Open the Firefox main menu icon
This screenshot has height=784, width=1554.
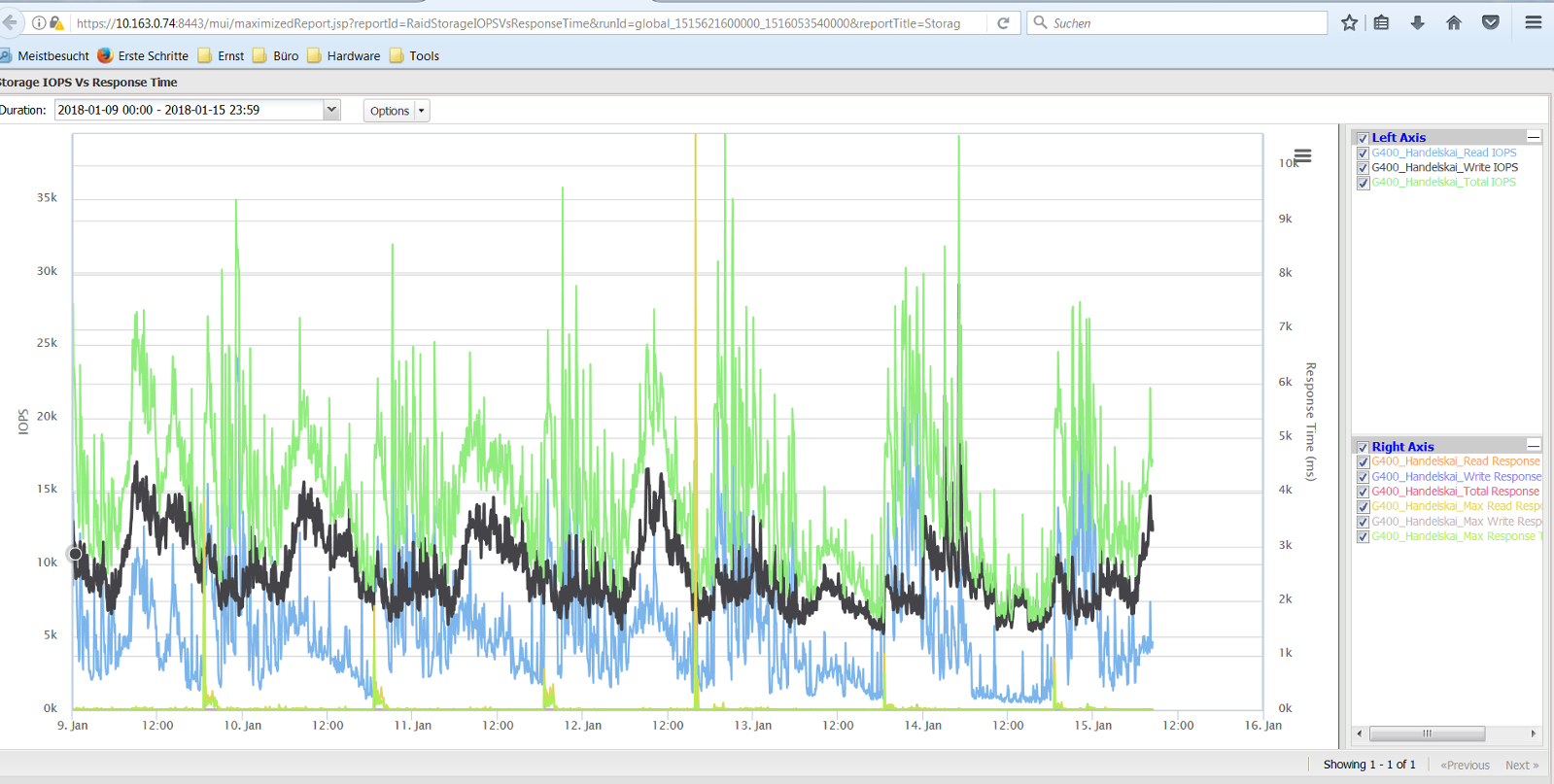(x=1533, y=22)
